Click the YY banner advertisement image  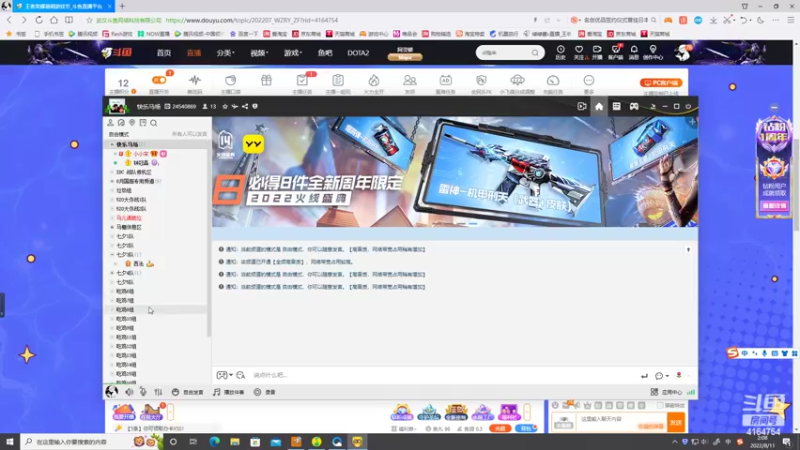(455, 172)
